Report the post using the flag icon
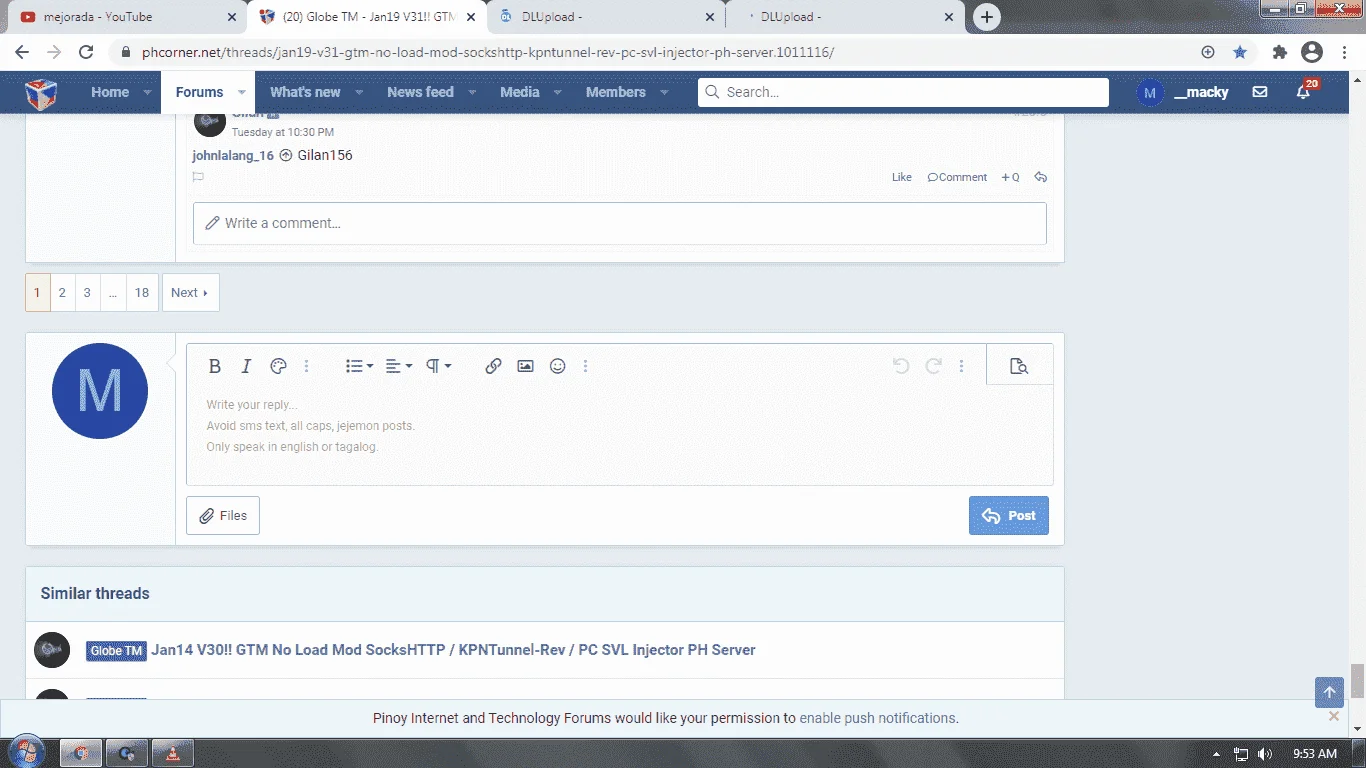1366x768 pixels. click(x=198, y=177)
